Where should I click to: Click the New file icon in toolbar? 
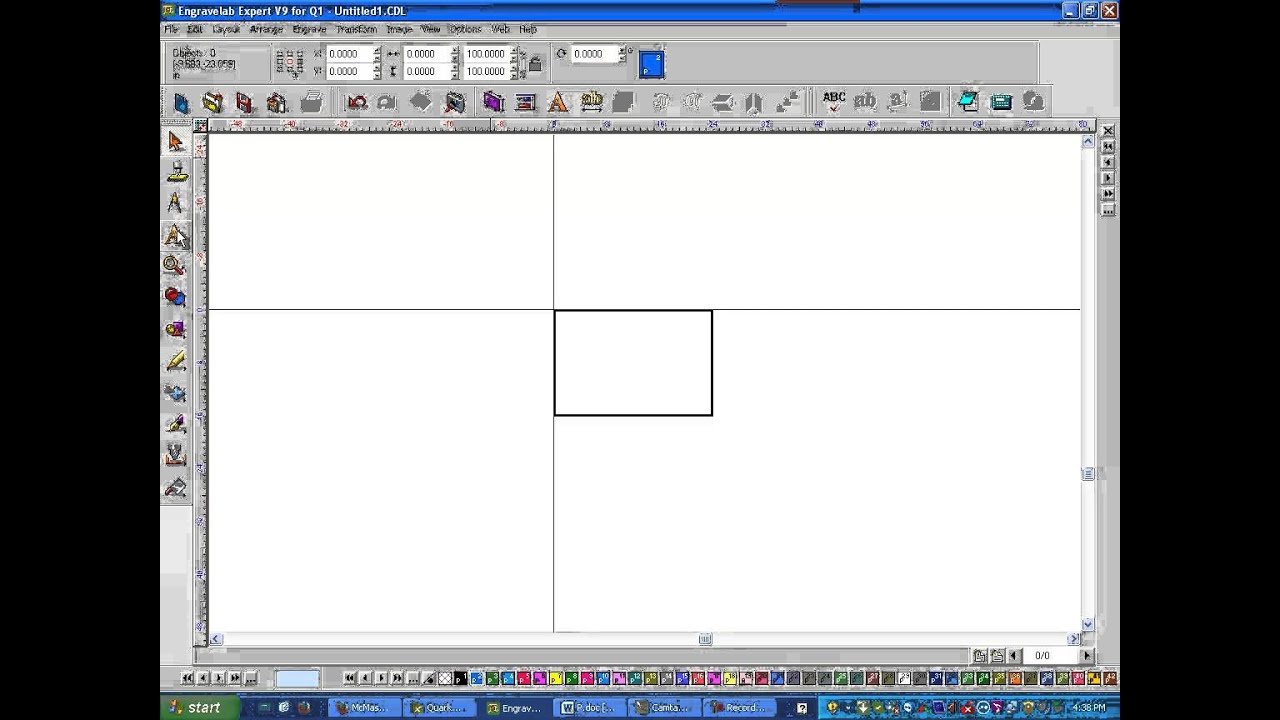point(181,102)
